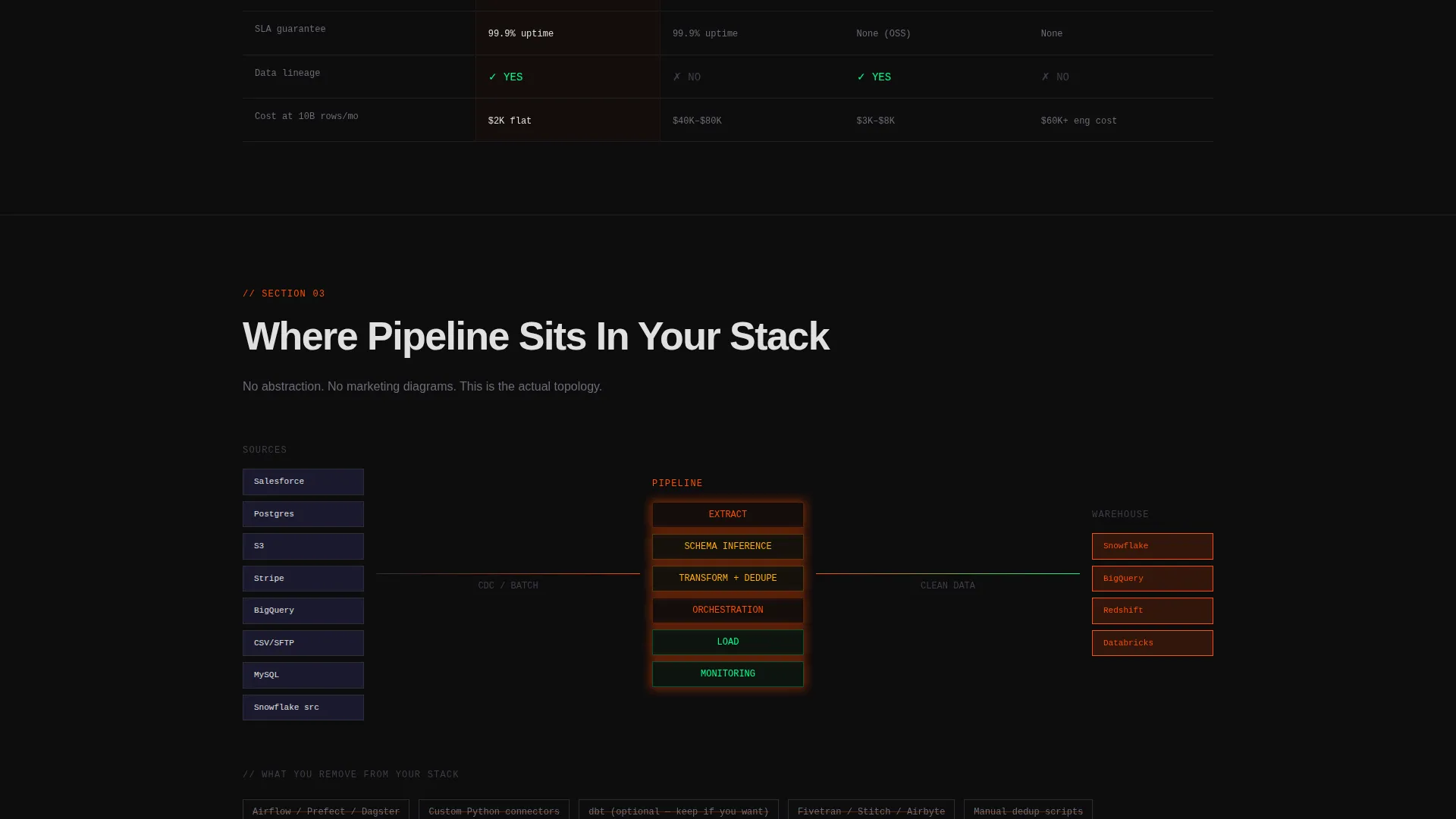Click the 'WAREHOUSE' column label
This screenshot has height=819, width=1456.
coord(1120,515)
